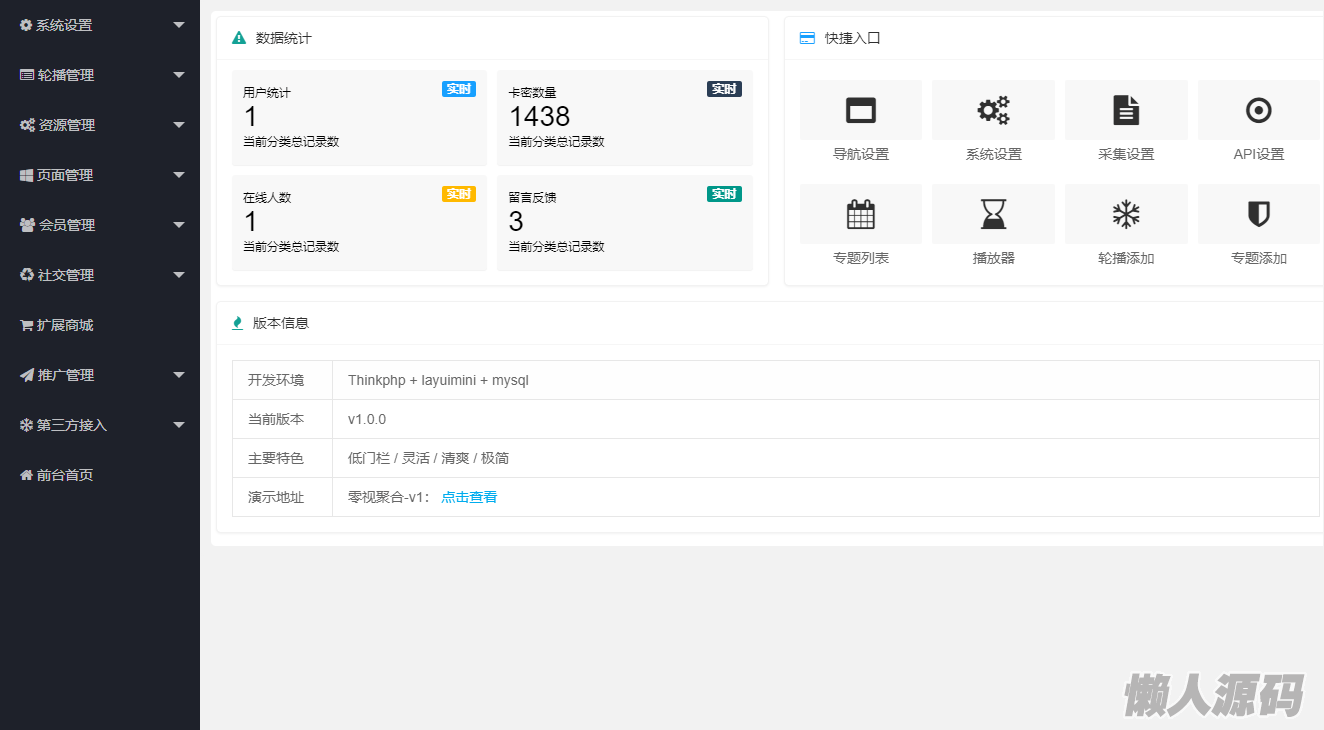
Task: Go to 前台首页 in sidebar
Action: 65,475
